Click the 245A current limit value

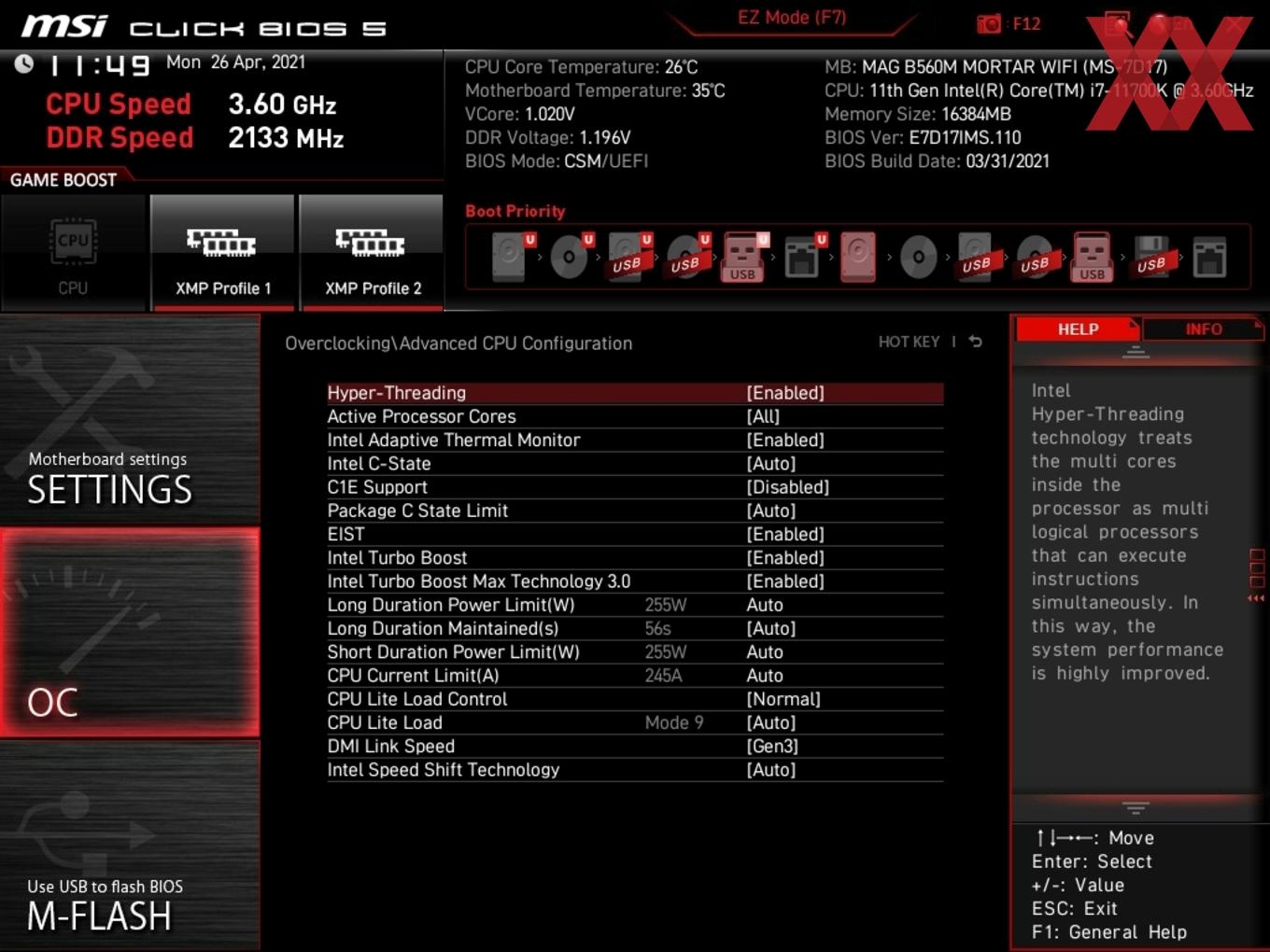tap(663, 676)
